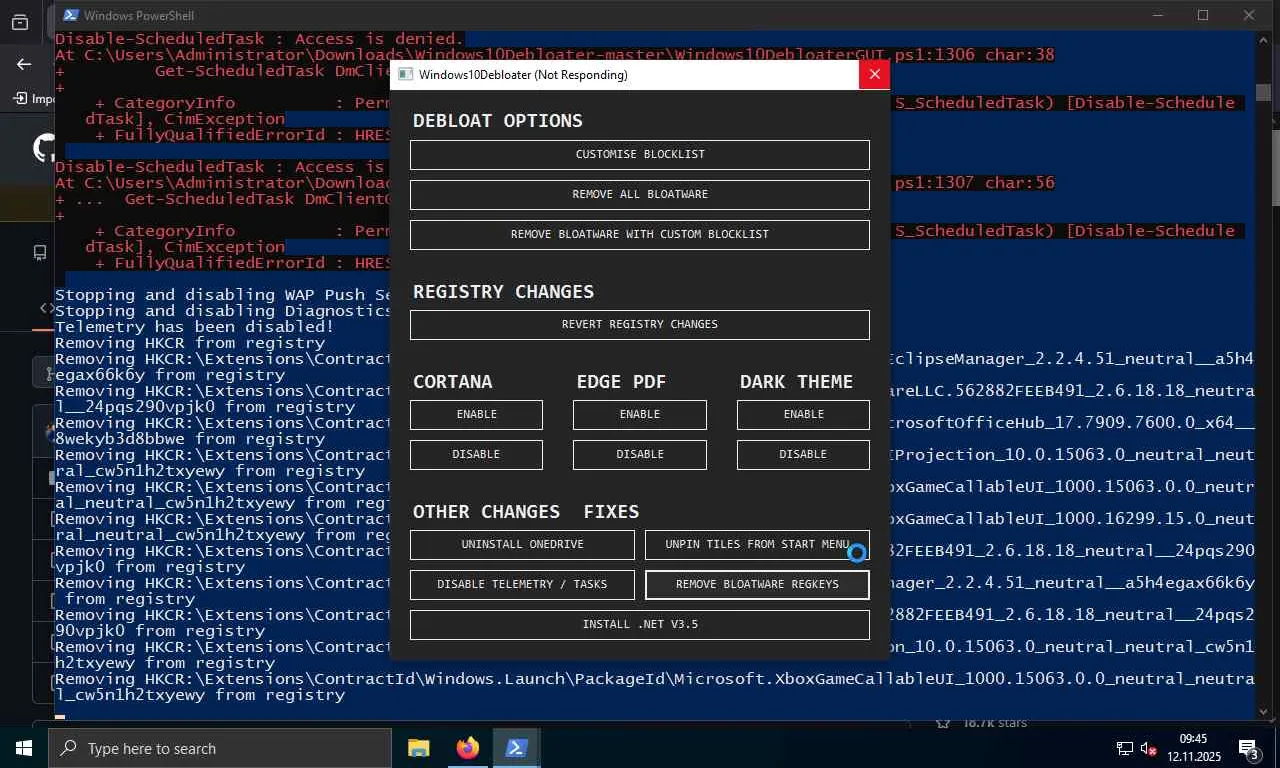The height and width of the screenshot is (768, 1280).
Task: Click the Stopping and disabling WAP Push line
Action: (x=222, y=295)
